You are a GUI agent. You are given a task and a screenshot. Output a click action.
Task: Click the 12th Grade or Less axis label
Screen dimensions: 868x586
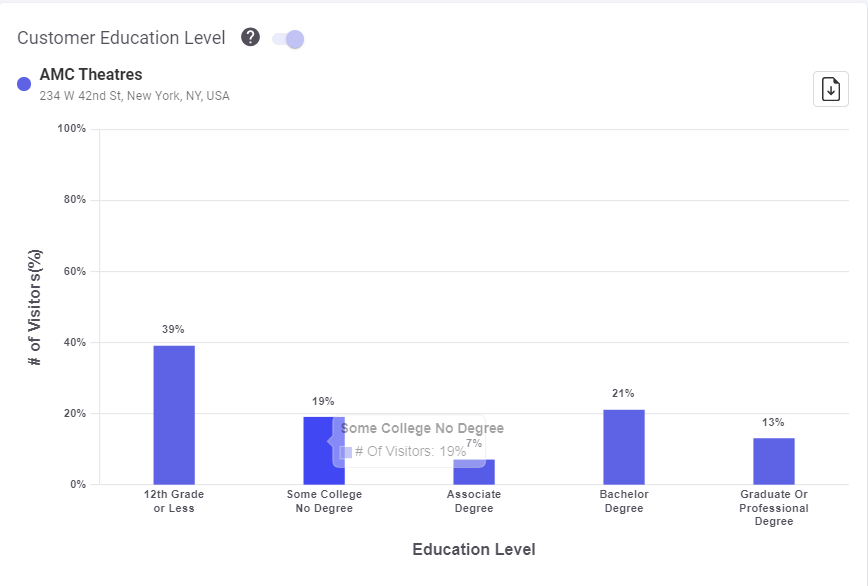(174, 501)
